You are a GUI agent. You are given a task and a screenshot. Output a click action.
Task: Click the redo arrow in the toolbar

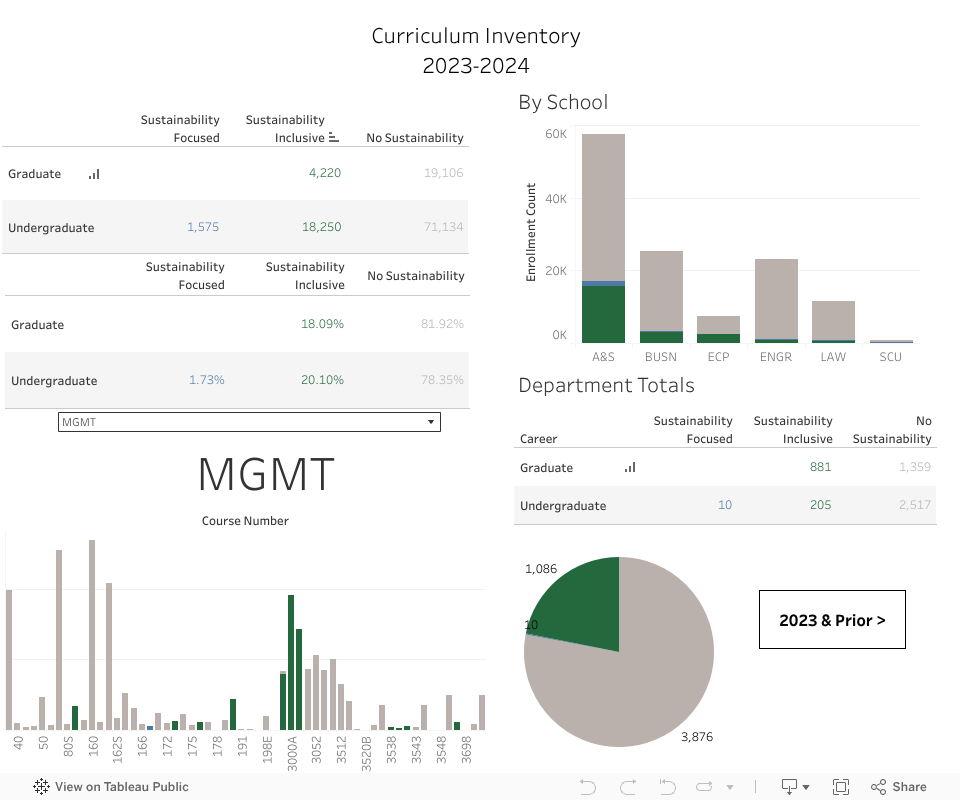[628, 787]
